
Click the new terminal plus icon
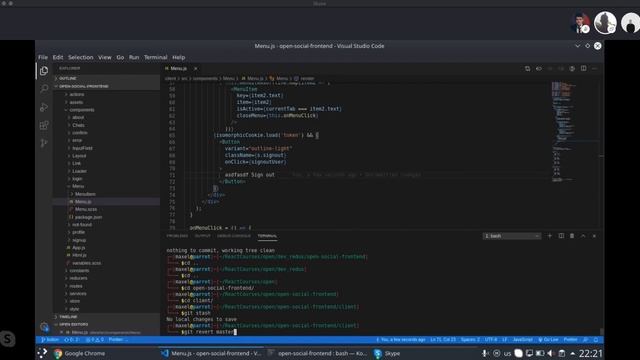549,236
